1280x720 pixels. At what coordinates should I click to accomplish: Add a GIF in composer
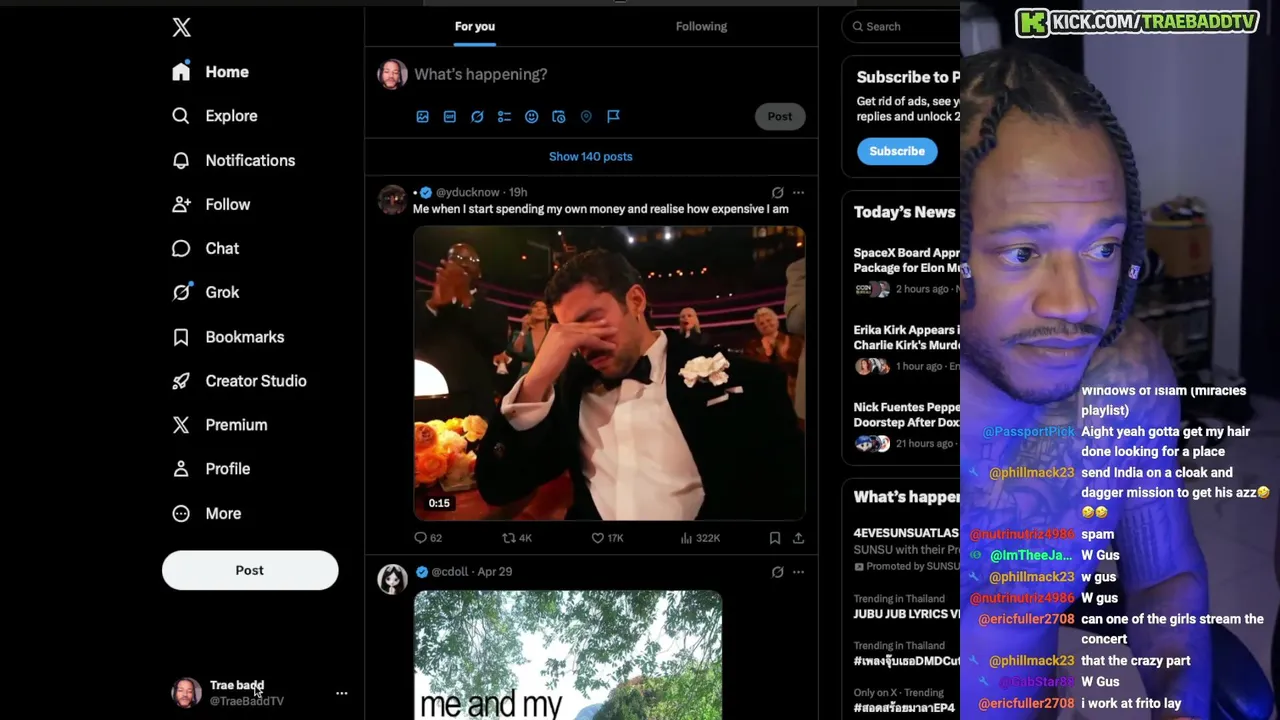pyautogui.click(x=450, y=117)
